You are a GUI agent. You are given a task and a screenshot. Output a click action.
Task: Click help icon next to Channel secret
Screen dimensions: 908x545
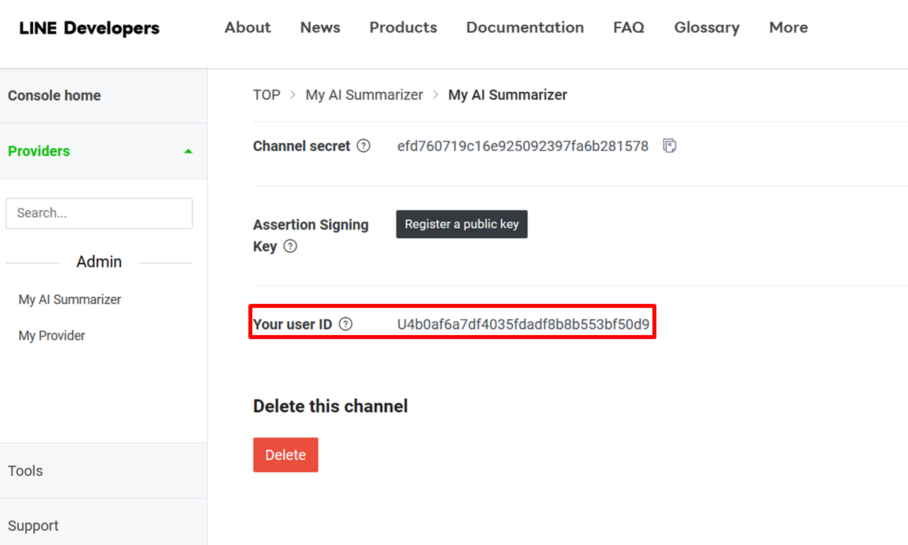[x=364, y=146]
